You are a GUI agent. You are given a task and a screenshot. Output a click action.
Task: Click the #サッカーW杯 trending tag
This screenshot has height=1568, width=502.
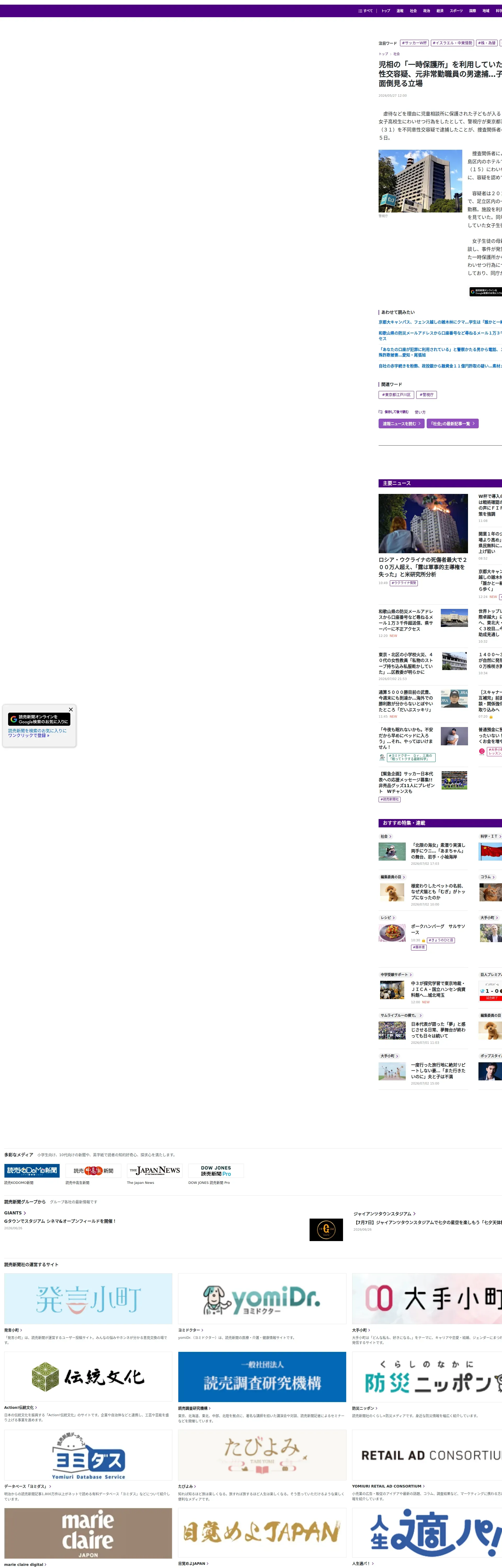[414, 43]
